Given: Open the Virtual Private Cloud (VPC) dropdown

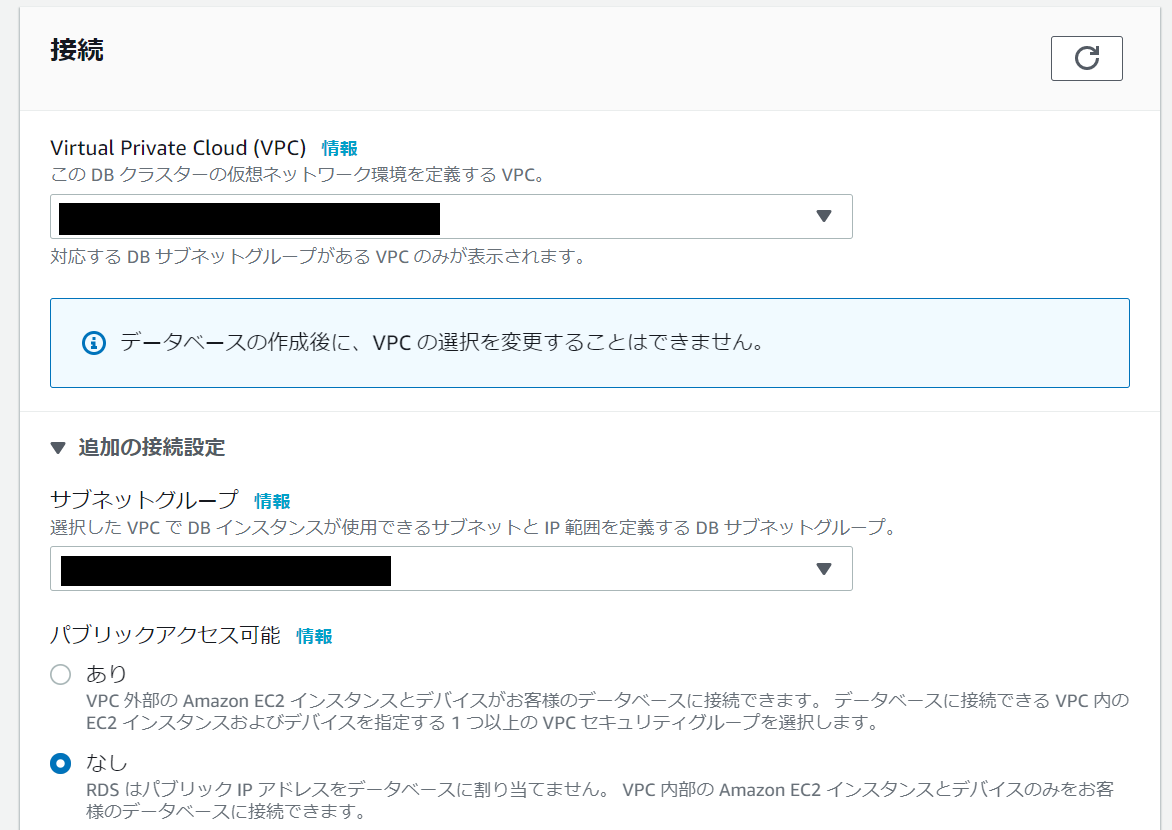Looking at the screenshot, I should 450,216.
